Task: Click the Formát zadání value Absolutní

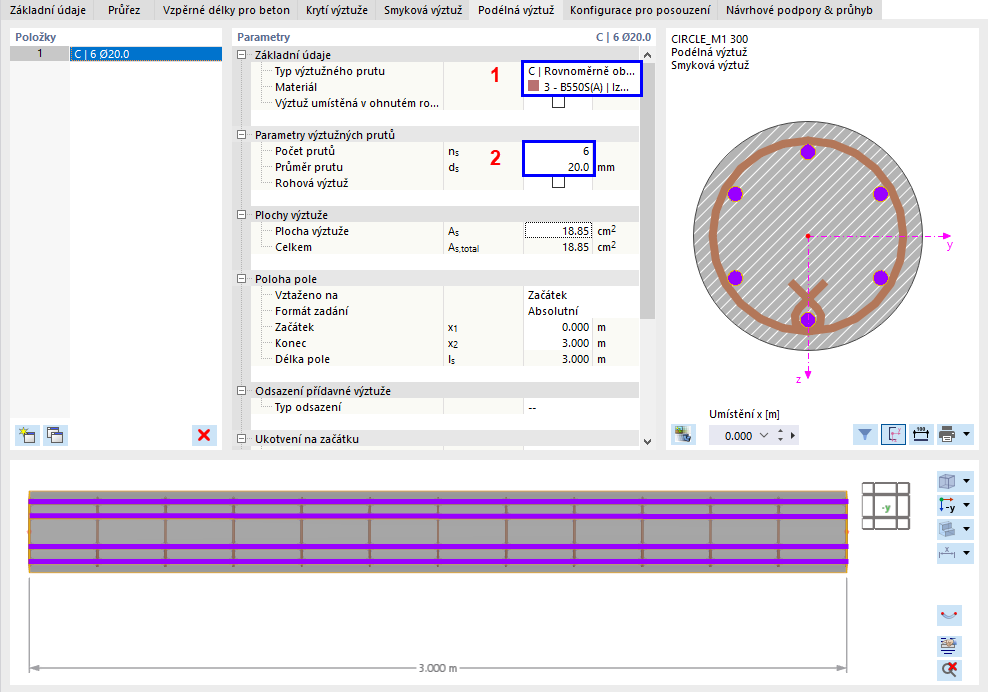Action: tap(581, 311)
